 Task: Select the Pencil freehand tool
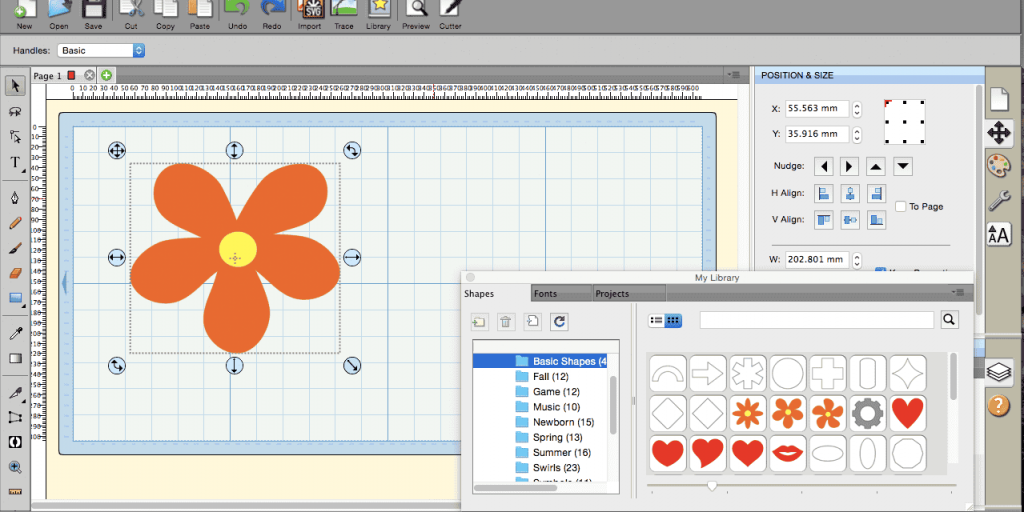point(15,223)
